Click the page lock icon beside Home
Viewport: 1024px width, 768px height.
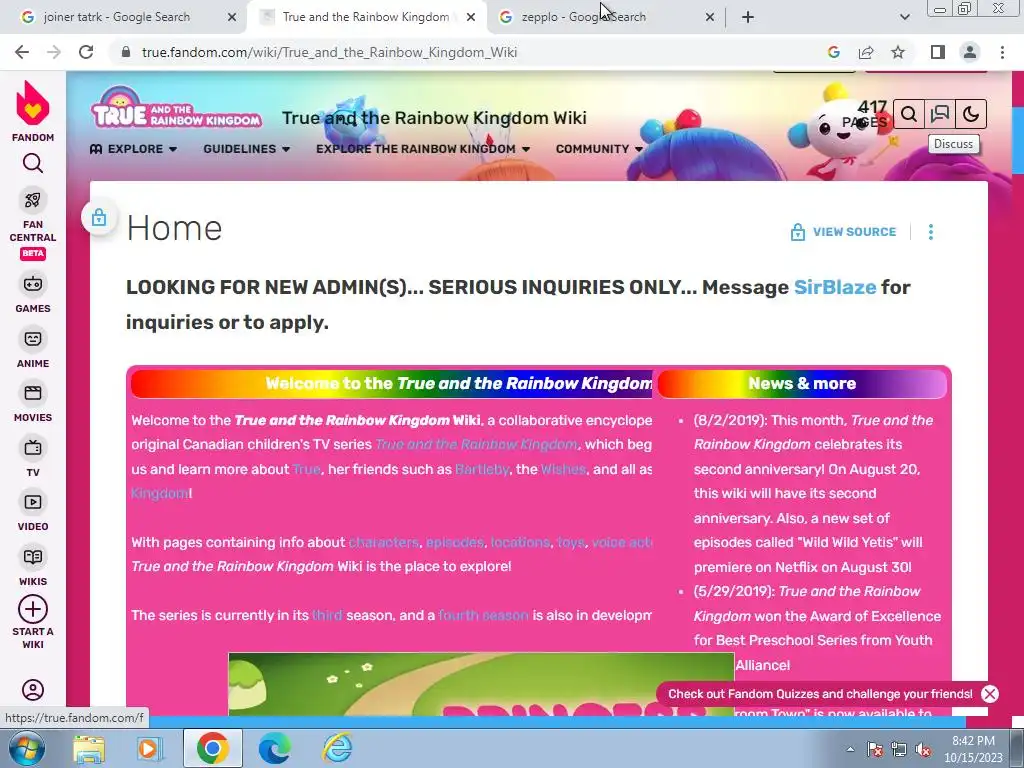point(99,217)
